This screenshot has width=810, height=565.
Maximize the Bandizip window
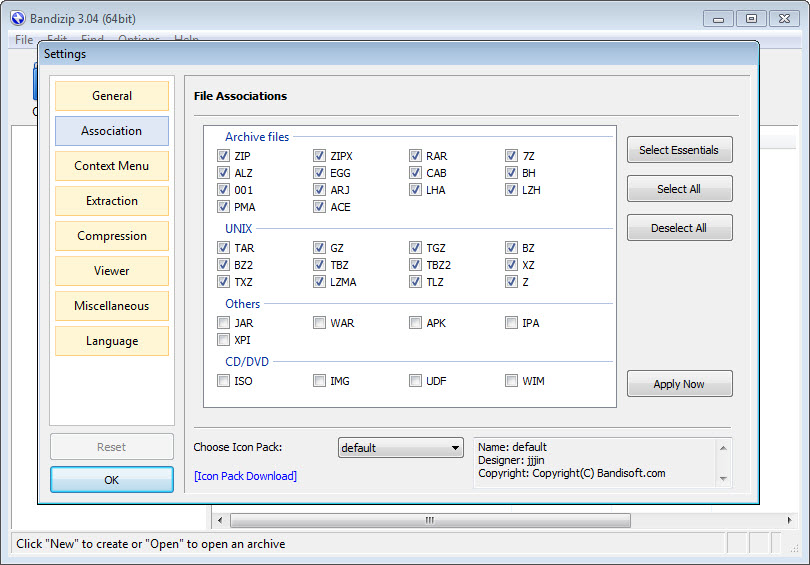(751, 19)
